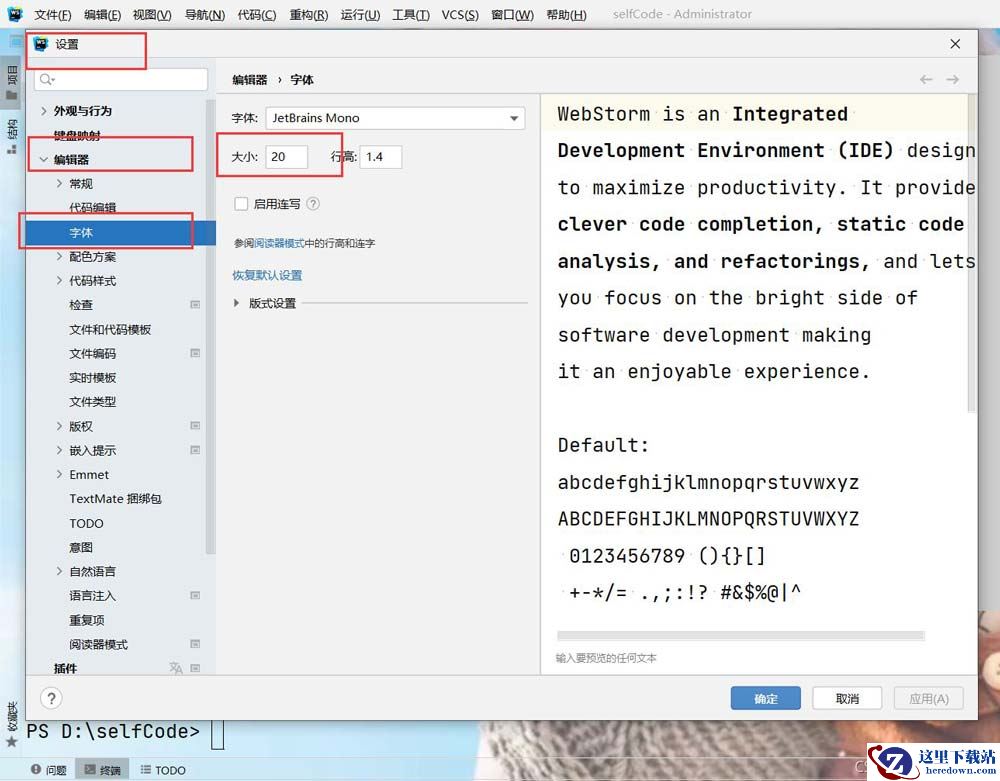Click the forward navigation arrow
The height and width of the screenshot is (781, 1000).
[953, 79]
